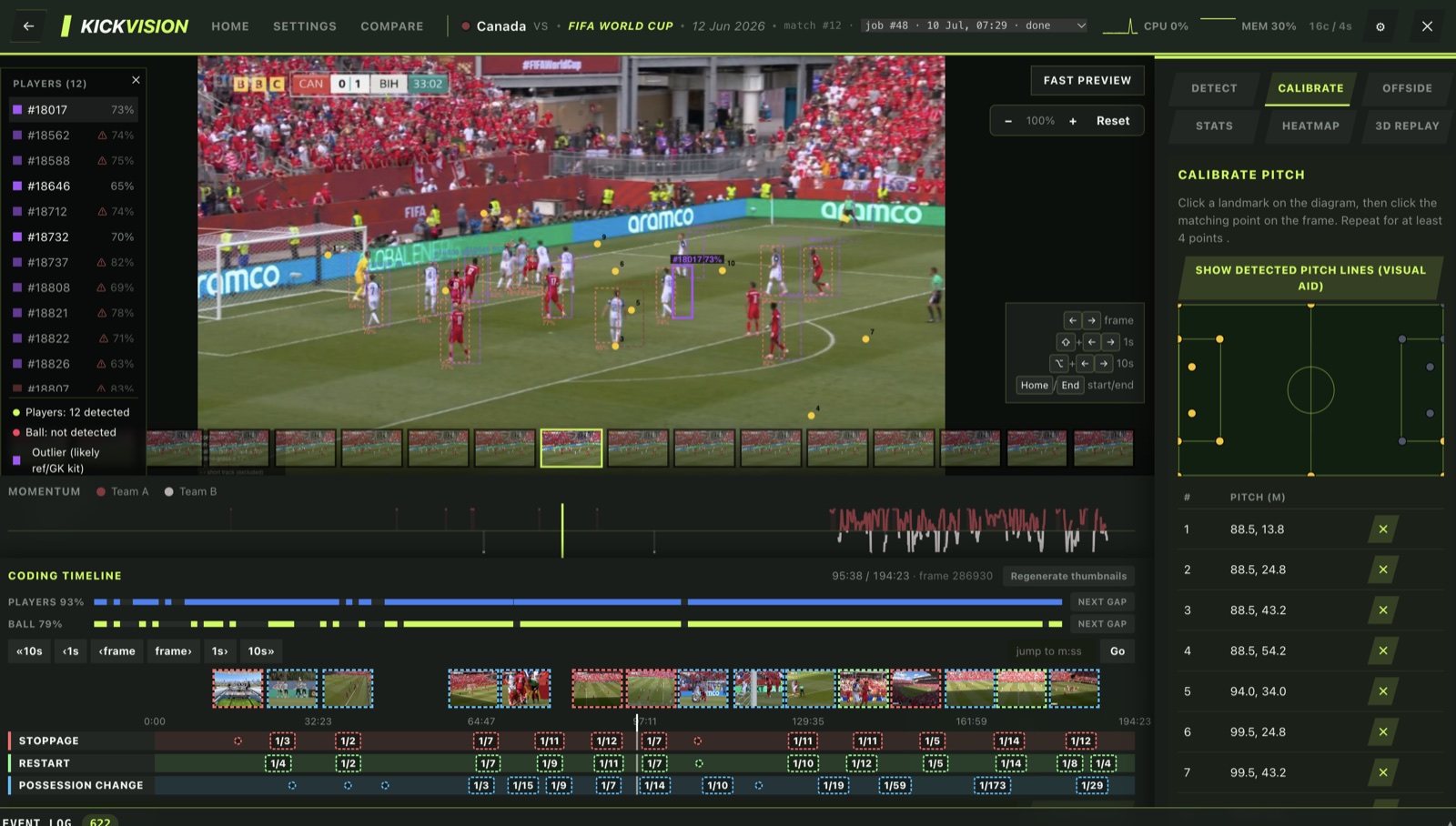Open the job #48 dropdown selector

point(975,25)
